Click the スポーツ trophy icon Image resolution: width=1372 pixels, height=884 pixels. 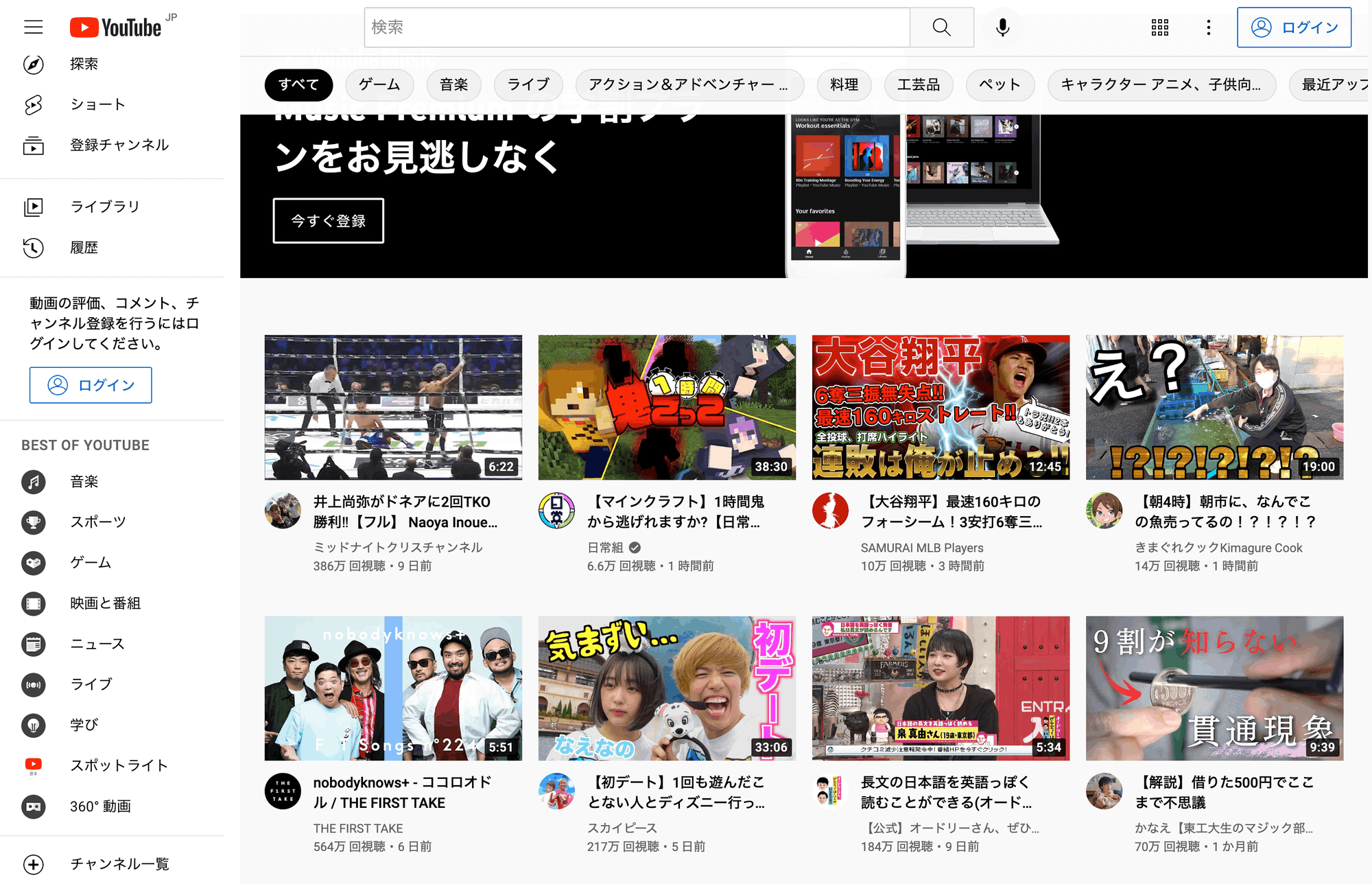point(34,522)
